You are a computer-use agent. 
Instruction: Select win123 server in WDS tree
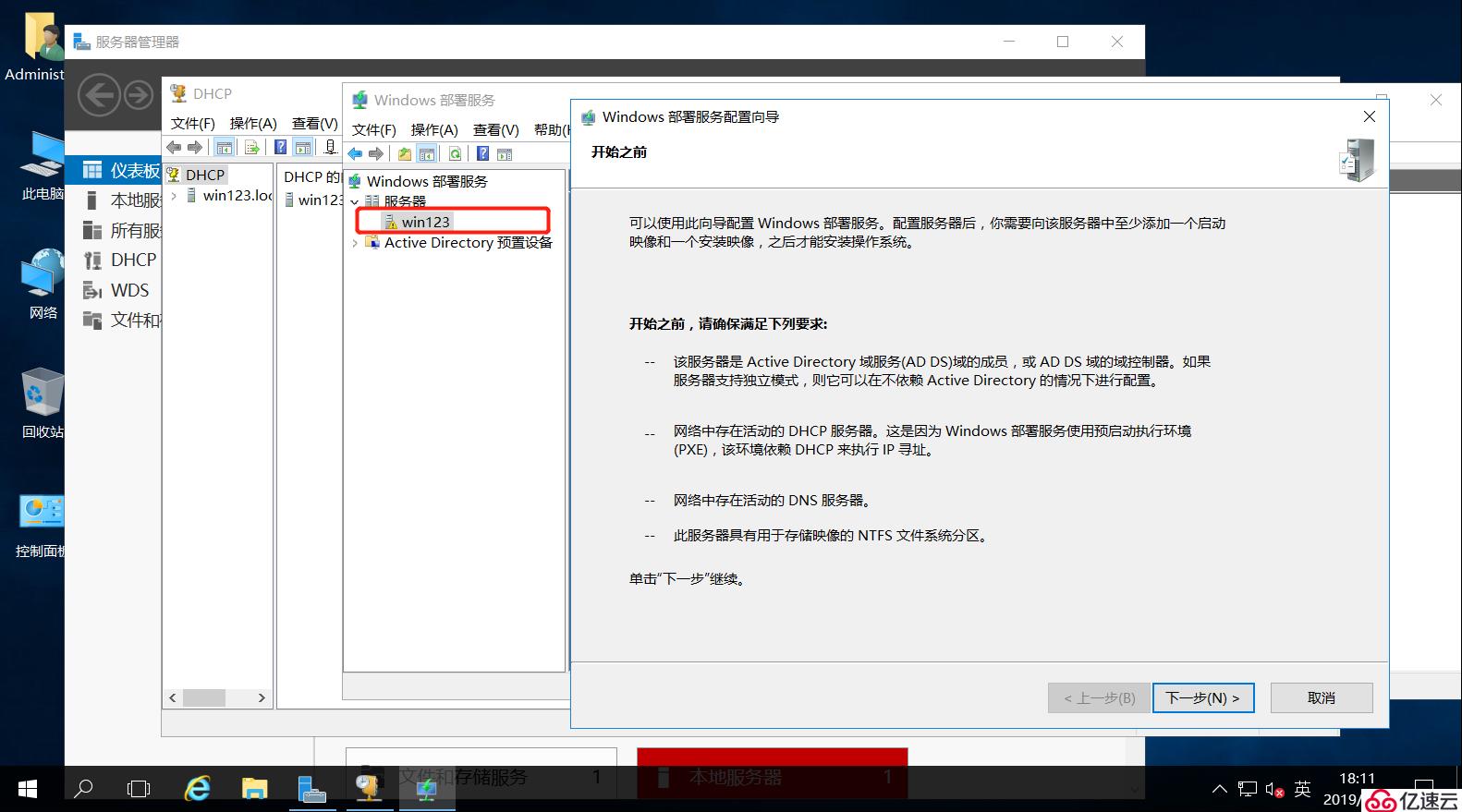point(425,222)
